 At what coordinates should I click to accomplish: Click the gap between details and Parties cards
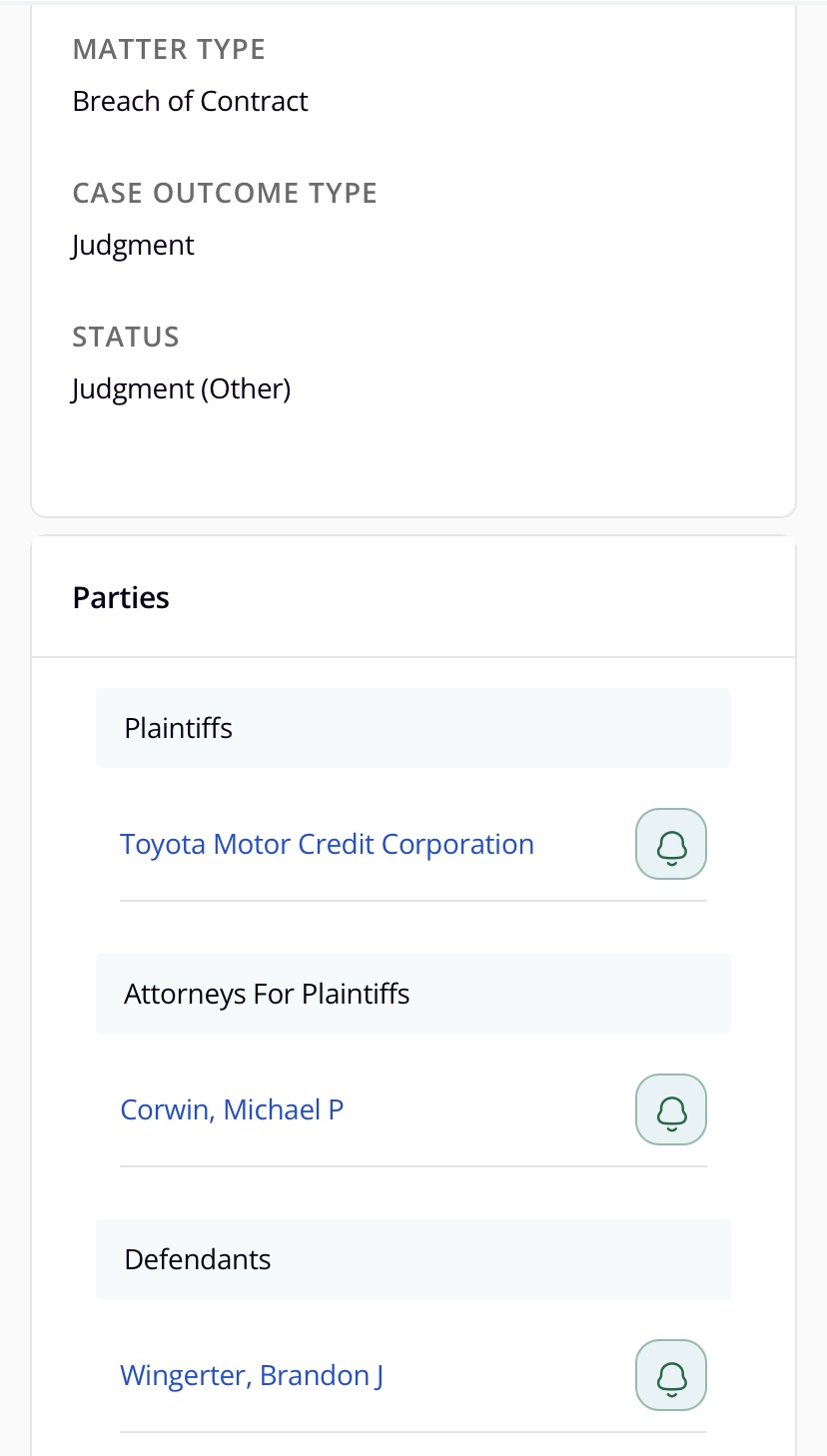(x=413, y=526)
